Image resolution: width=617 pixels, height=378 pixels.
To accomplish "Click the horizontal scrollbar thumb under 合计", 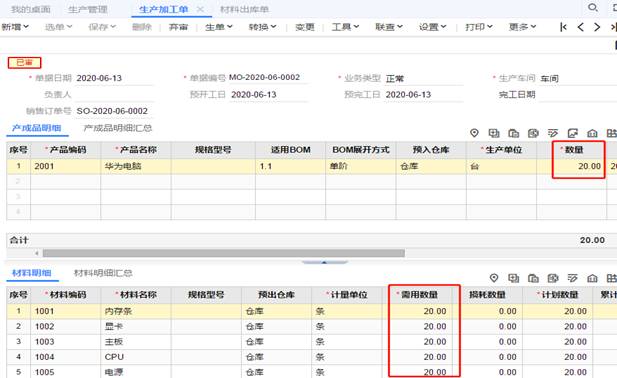I will (x=224, y=253).
